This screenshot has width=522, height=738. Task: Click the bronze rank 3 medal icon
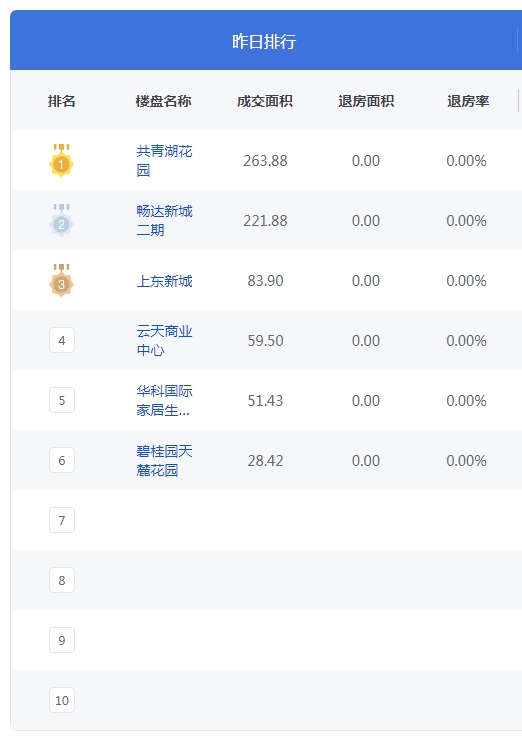62,280
